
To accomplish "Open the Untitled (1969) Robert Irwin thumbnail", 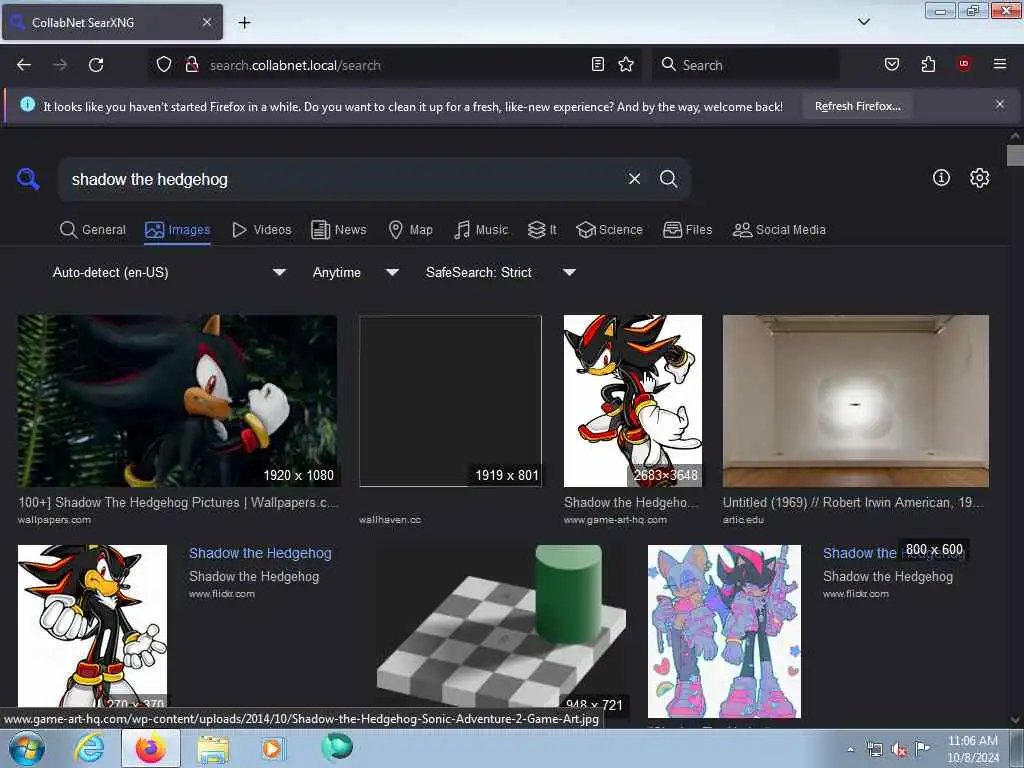I will click(856, 401).
